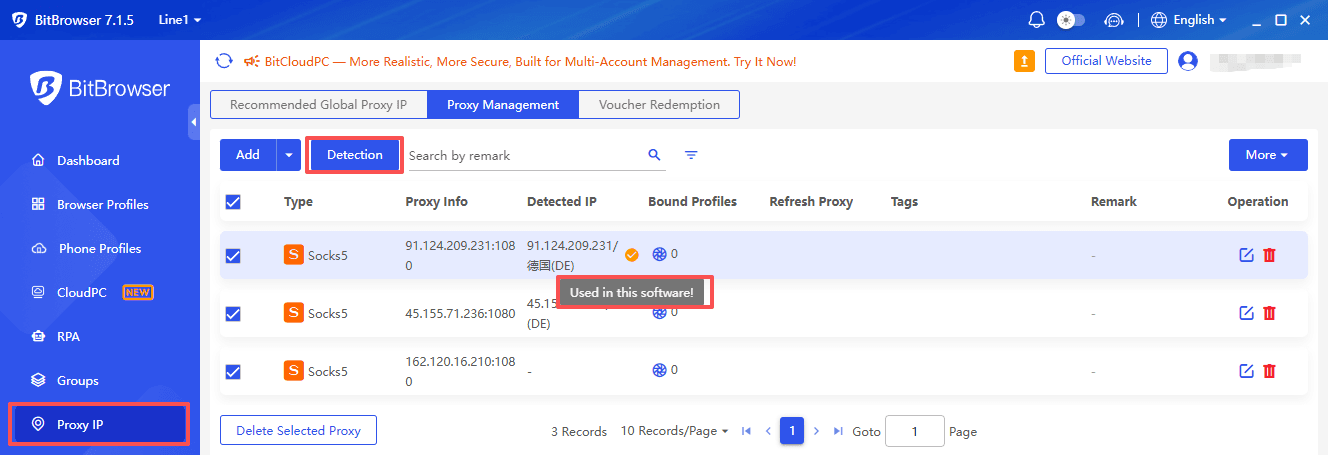This screenshot has height=455, width=1328.
Task: Switch to Voucher Redemption tab
Action: click(659, 104)
